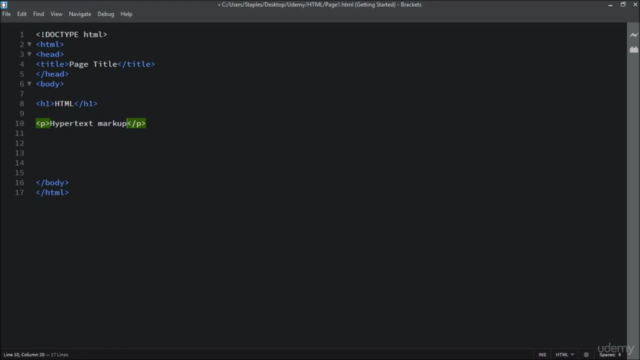Open the Find menu
The width and height of the screenshot is (640, 360).
(x=38, y=14)
